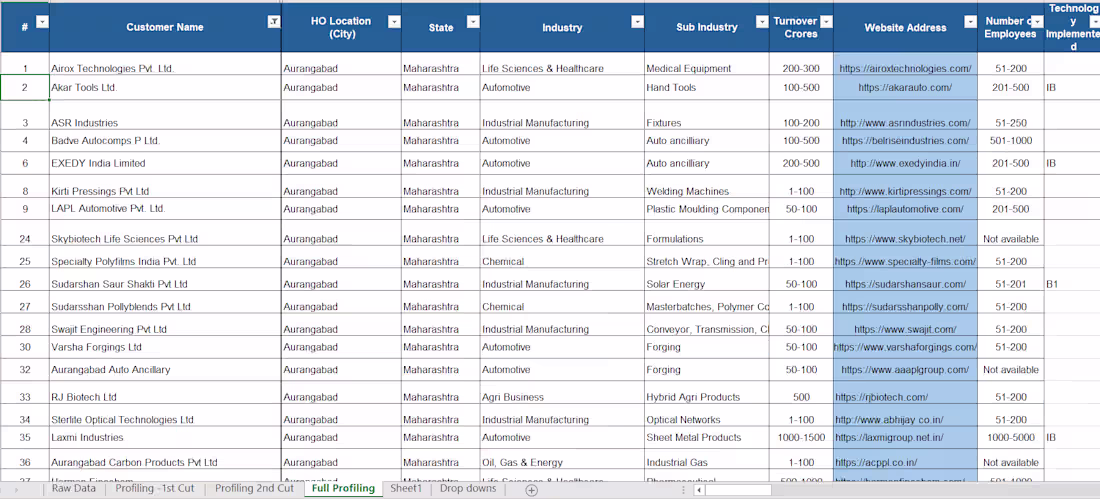
Task: Select the Akar Tools Ltd. cell
Action: click(x=165, y=88)
